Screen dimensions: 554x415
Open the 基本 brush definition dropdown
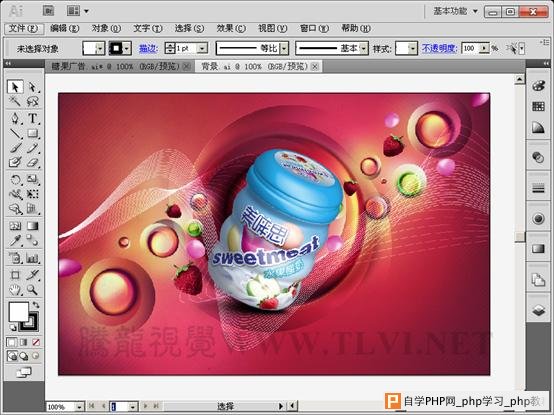pyautogui.click(x=364, y=48)
